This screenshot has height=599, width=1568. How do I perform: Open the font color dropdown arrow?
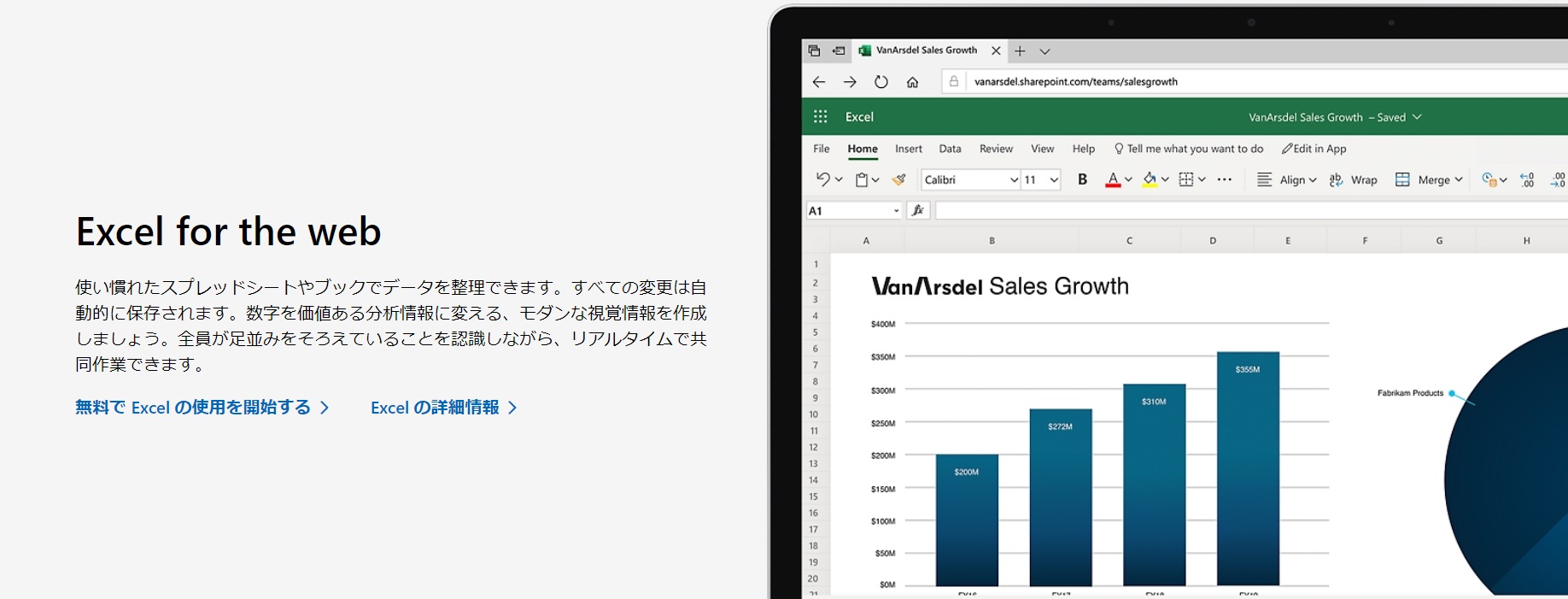(x=1128, y=179)
